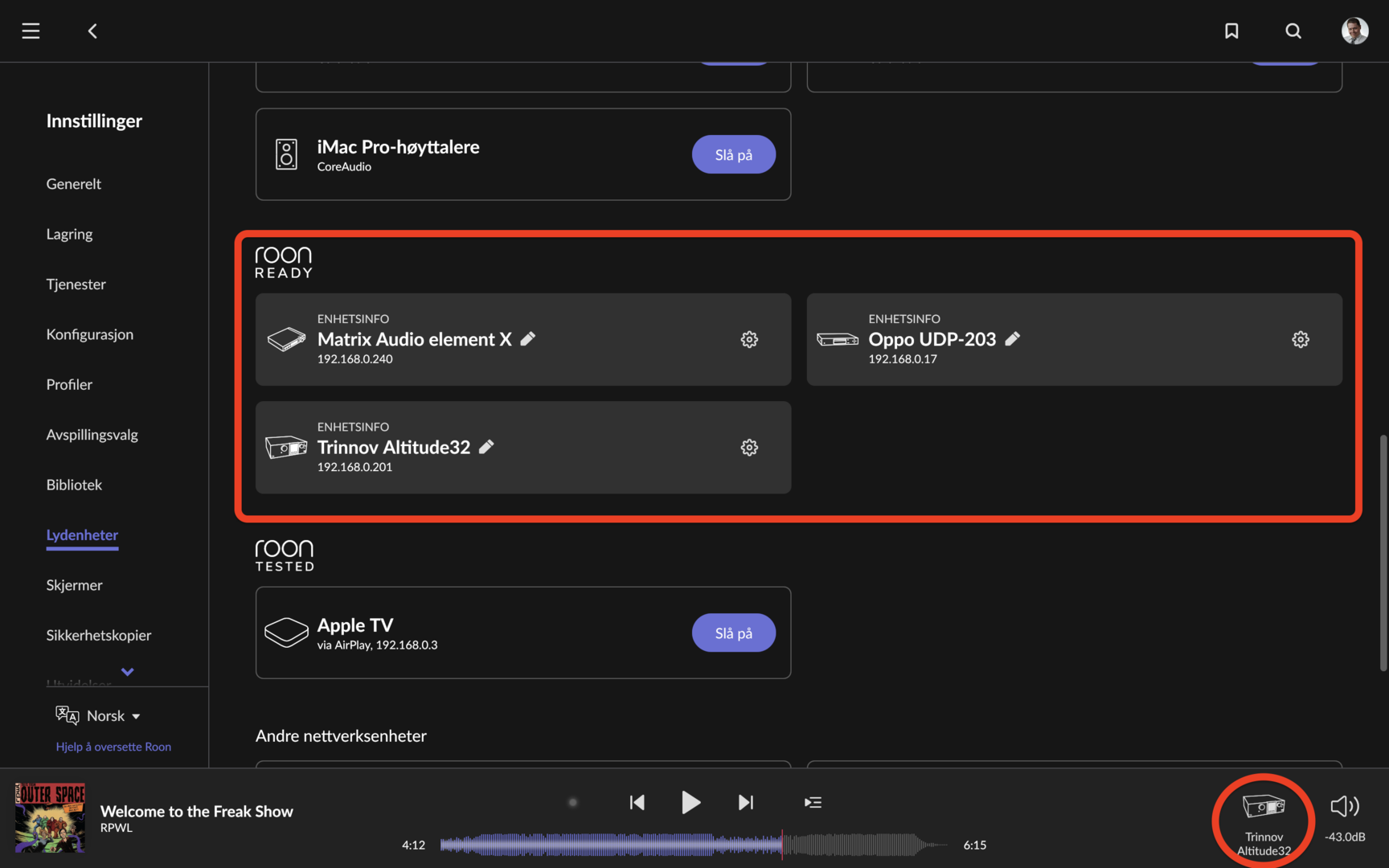Skip to the next track
Viewport: 1389px width, 868px height.
pos(746,802)
